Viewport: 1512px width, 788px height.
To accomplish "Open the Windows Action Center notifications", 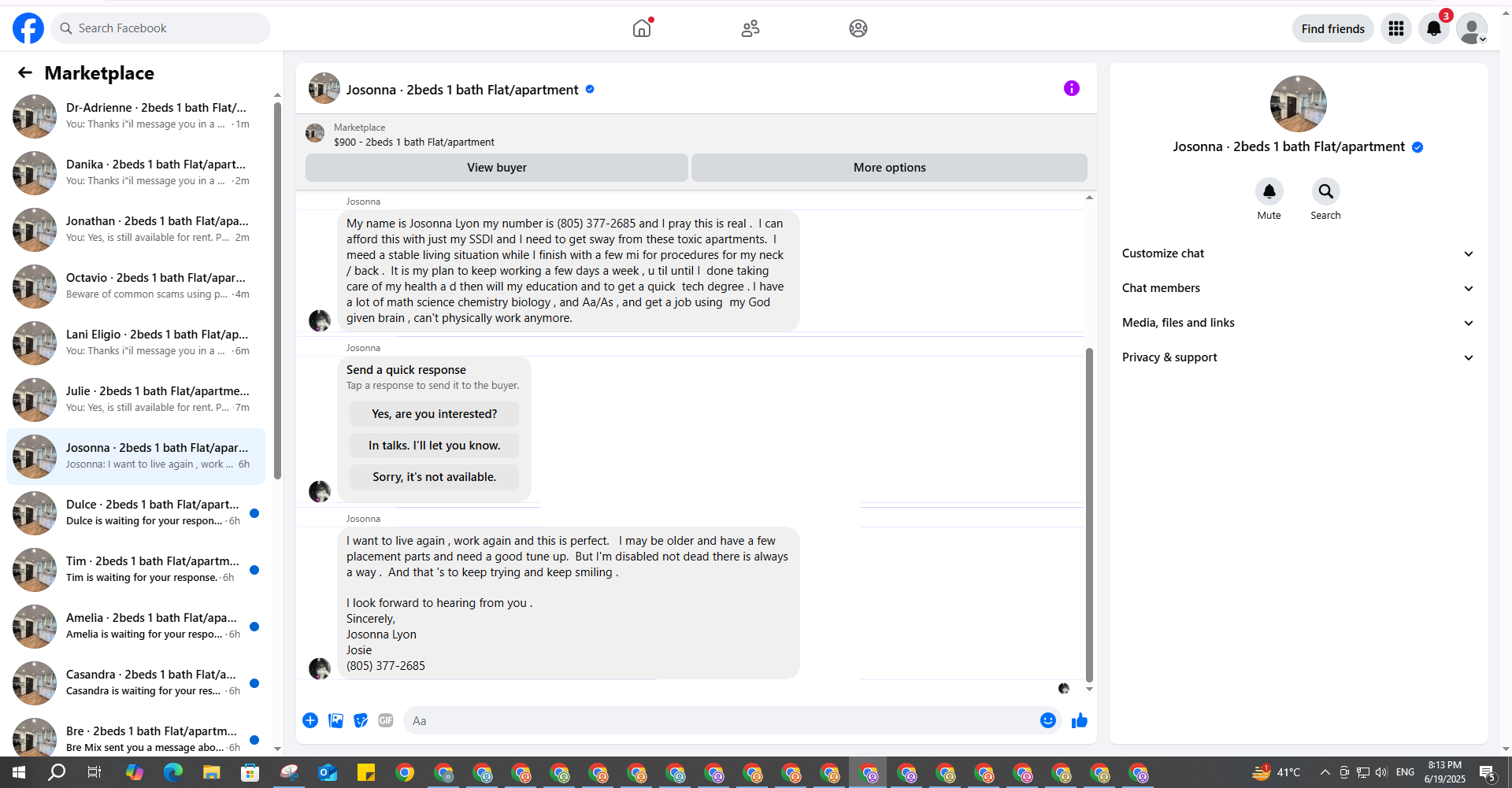I will click(1488, 772).
